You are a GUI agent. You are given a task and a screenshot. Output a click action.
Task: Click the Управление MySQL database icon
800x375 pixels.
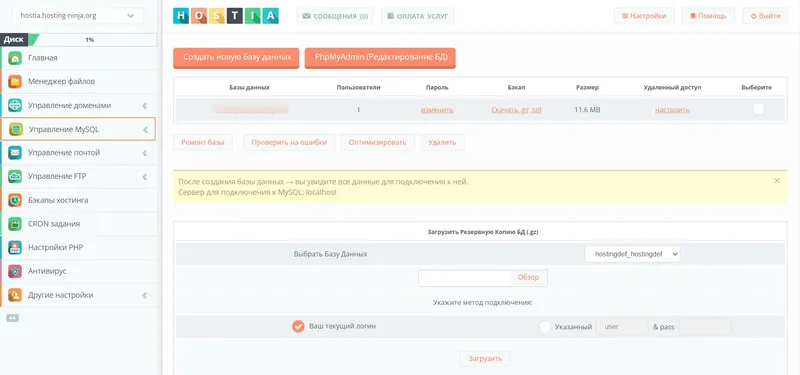click(16, 130)
